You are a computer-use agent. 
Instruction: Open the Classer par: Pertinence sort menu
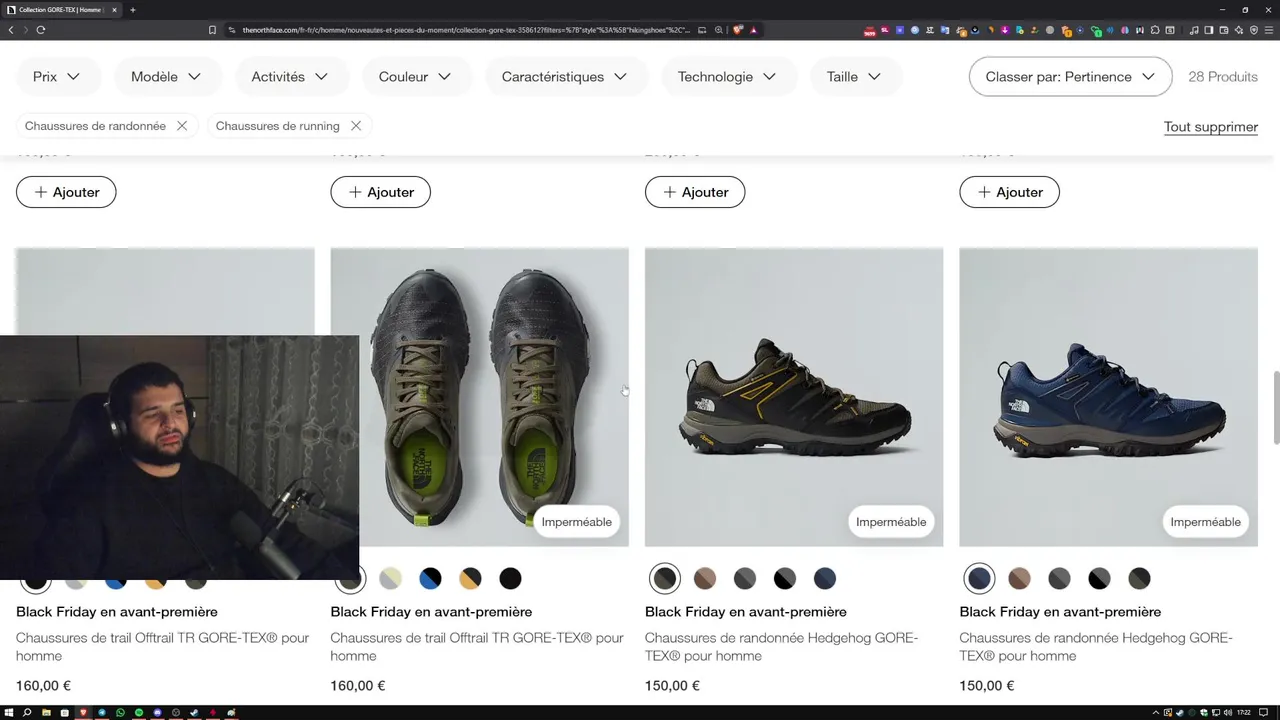click(1070, 77)
